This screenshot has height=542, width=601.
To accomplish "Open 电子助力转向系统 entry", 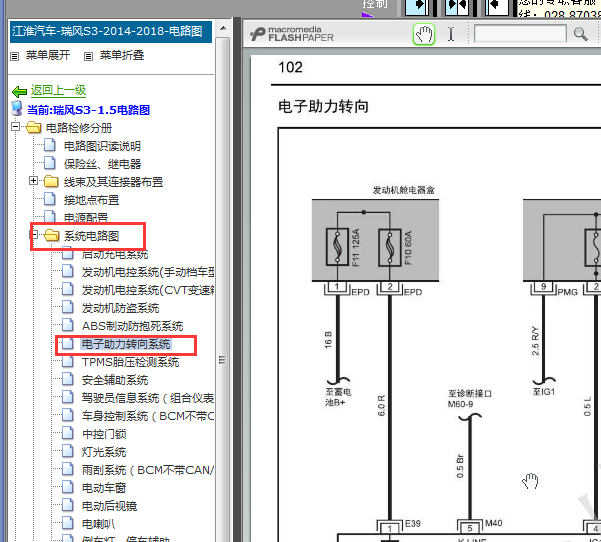I will tap(126, 344).
